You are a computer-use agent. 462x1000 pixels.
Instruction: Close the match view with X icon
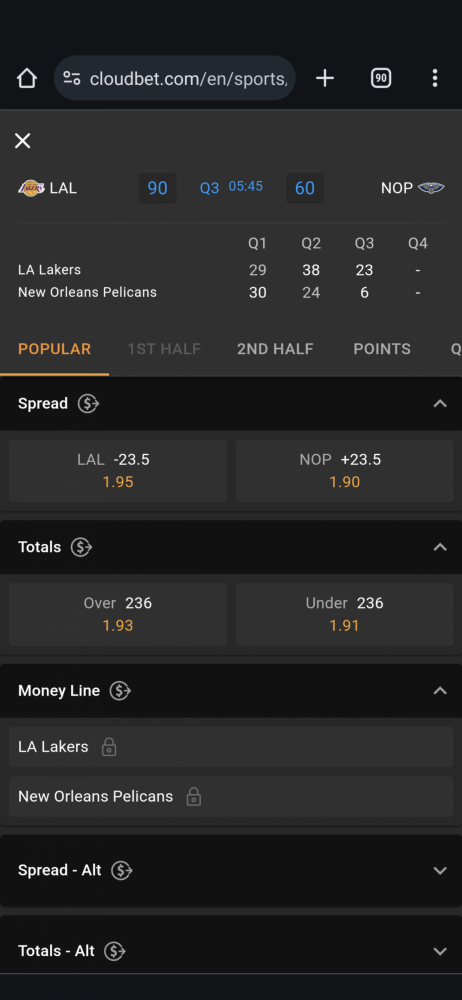coord(22,141)
